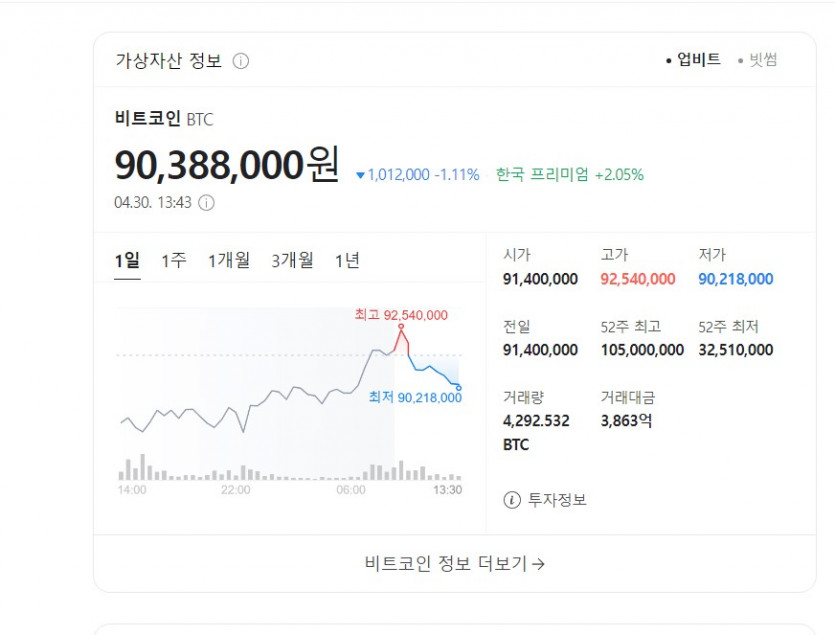This screenshot has height=635, width=835.
Task: Click the 투자정보 link text
Action: click(557, 500)
